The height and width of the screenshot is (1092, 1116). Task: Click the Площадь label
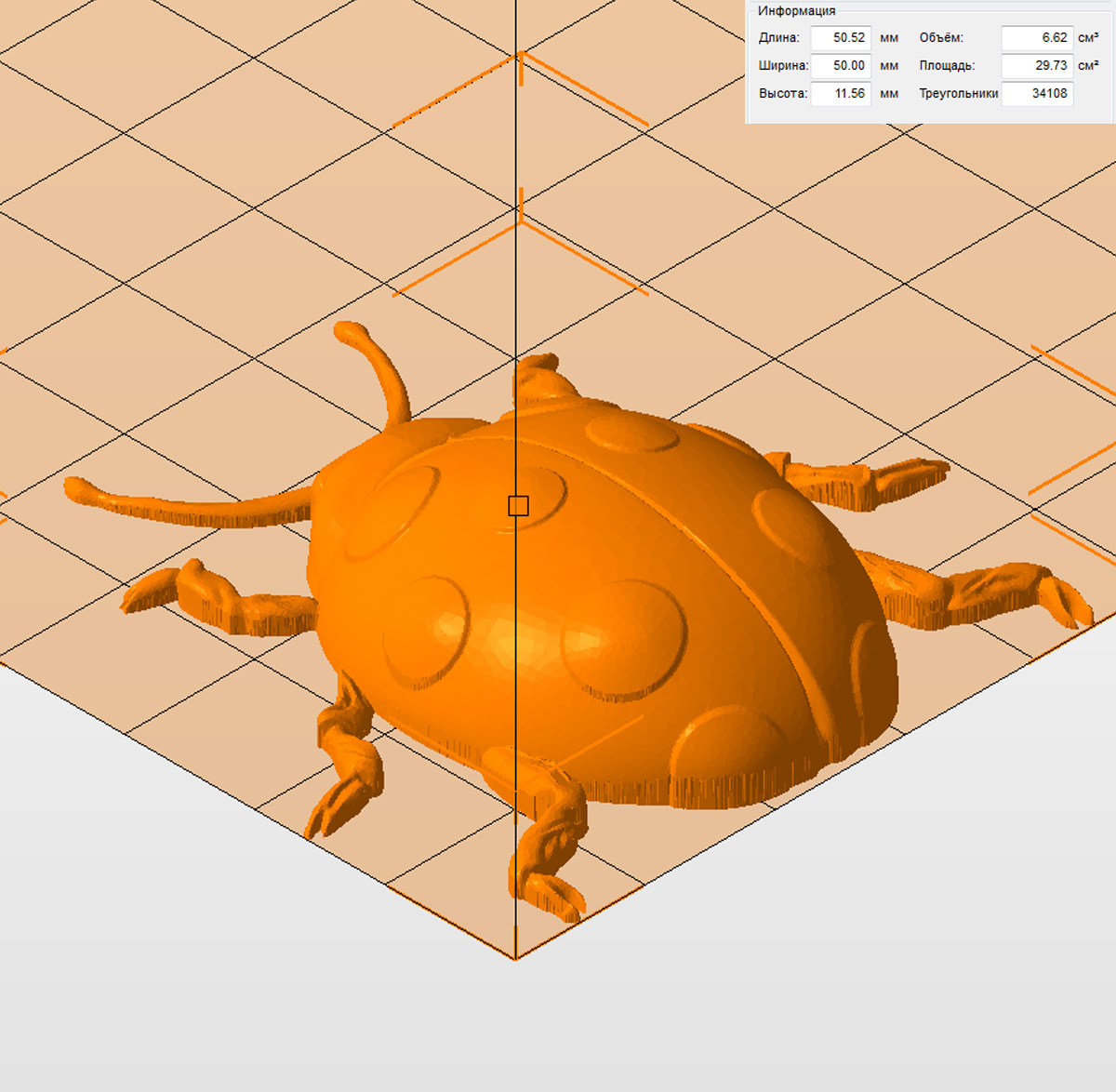click(947, 66)
